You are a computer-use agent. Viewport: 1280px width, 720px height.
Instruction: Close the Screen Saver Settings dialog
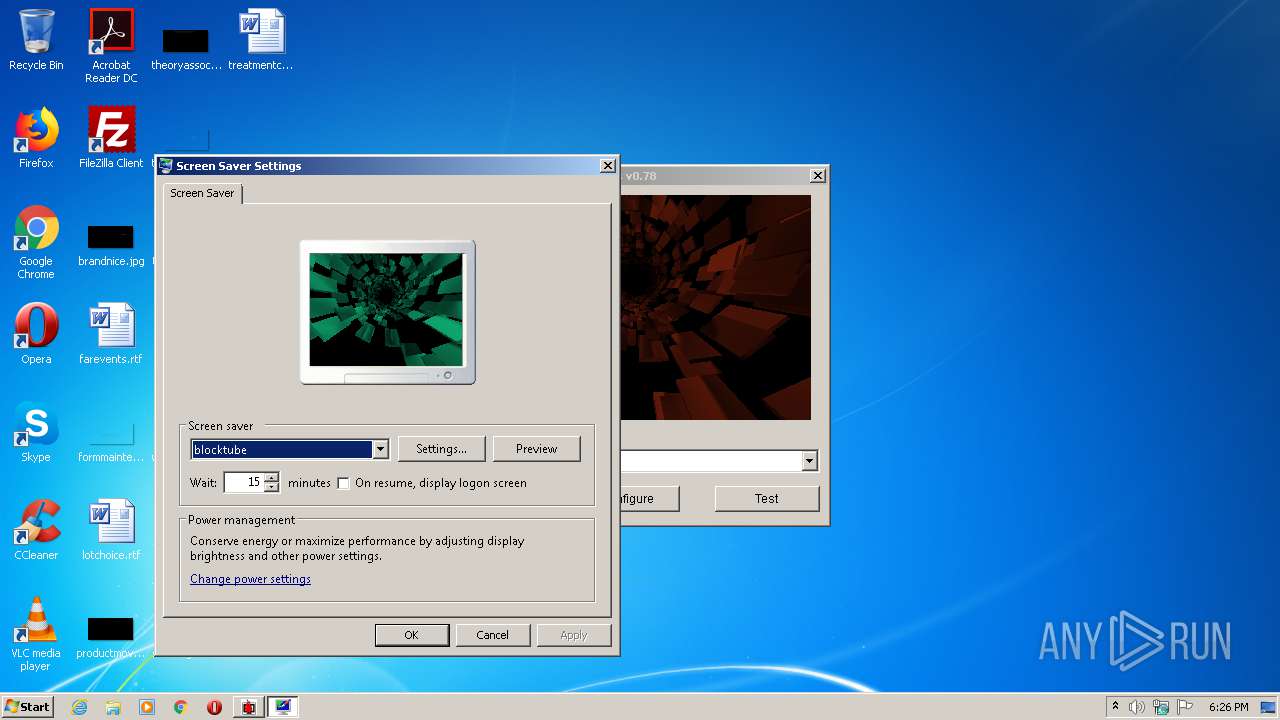point(607,166)
